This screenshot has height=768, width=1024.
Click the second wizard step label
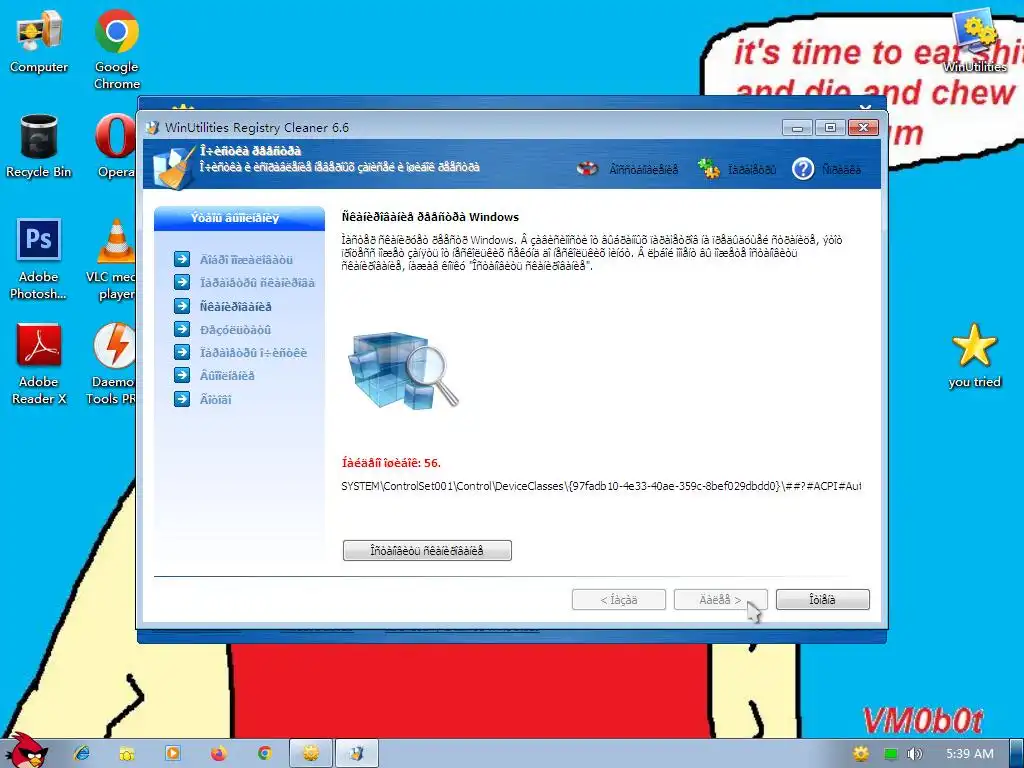257,283
